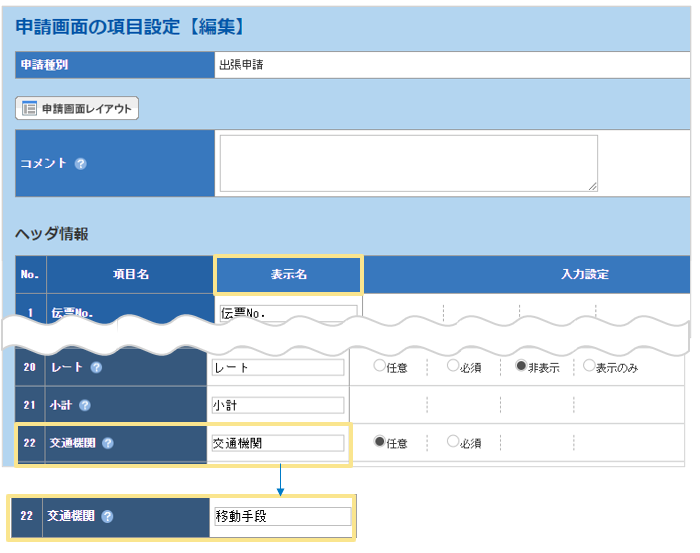The width and height of the screenshot is (700, 553).
Task: Open the 申請画面レイアウト button
Action: click(77, 108)
